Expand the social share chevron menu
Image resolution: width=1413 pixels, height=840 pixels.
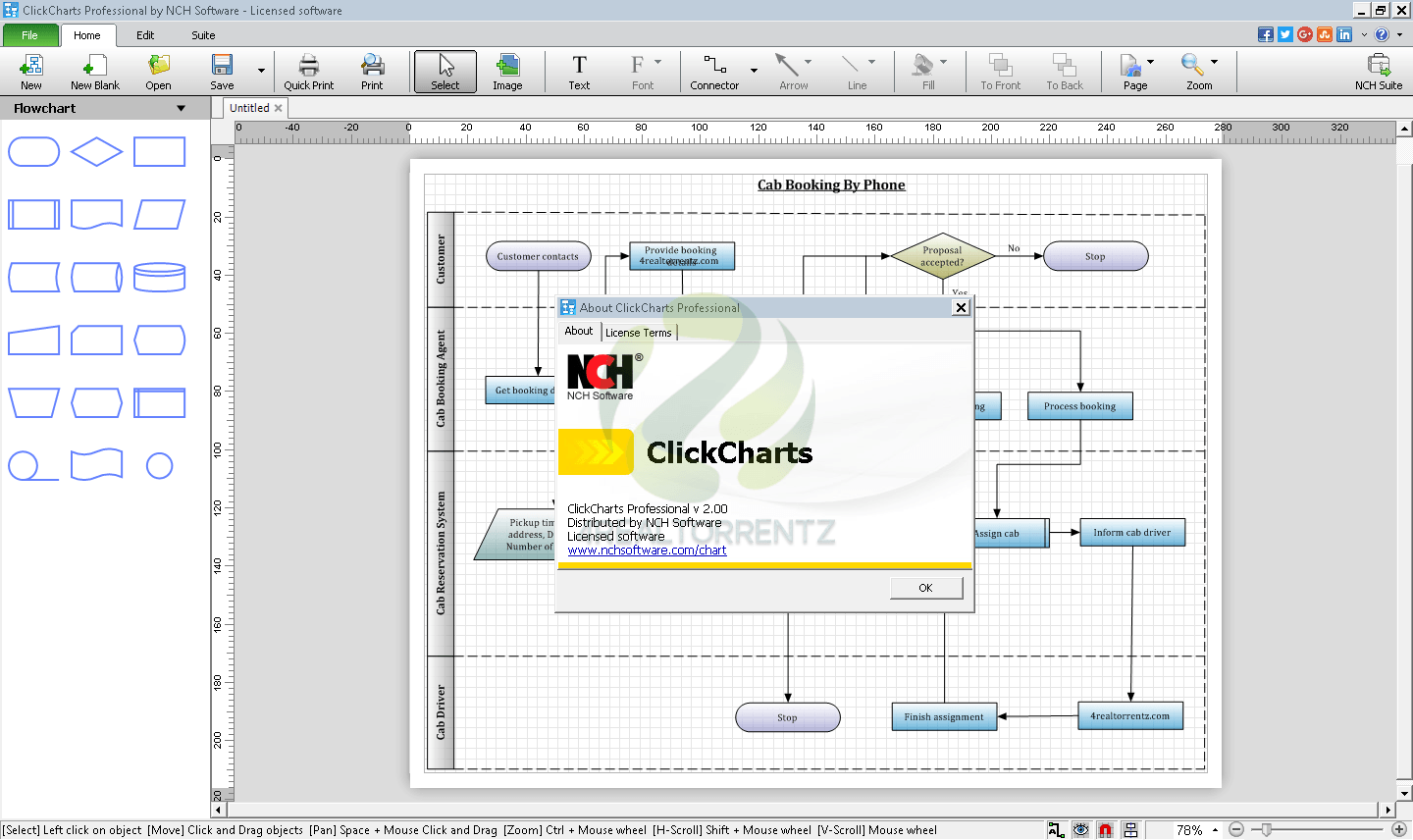[1364, 34]
